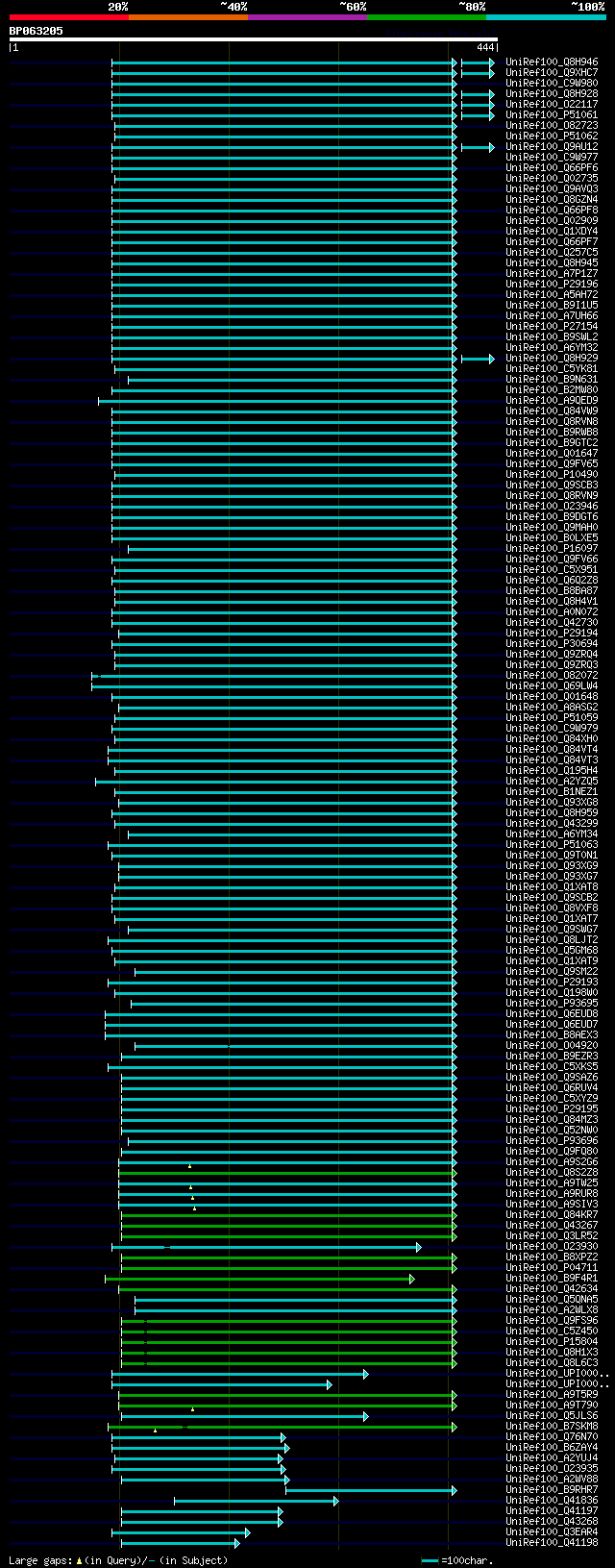The image size is (615, 1568).
Task: Select label UniRef100_Q3LR52
Action: click(x=552, y=1236)
